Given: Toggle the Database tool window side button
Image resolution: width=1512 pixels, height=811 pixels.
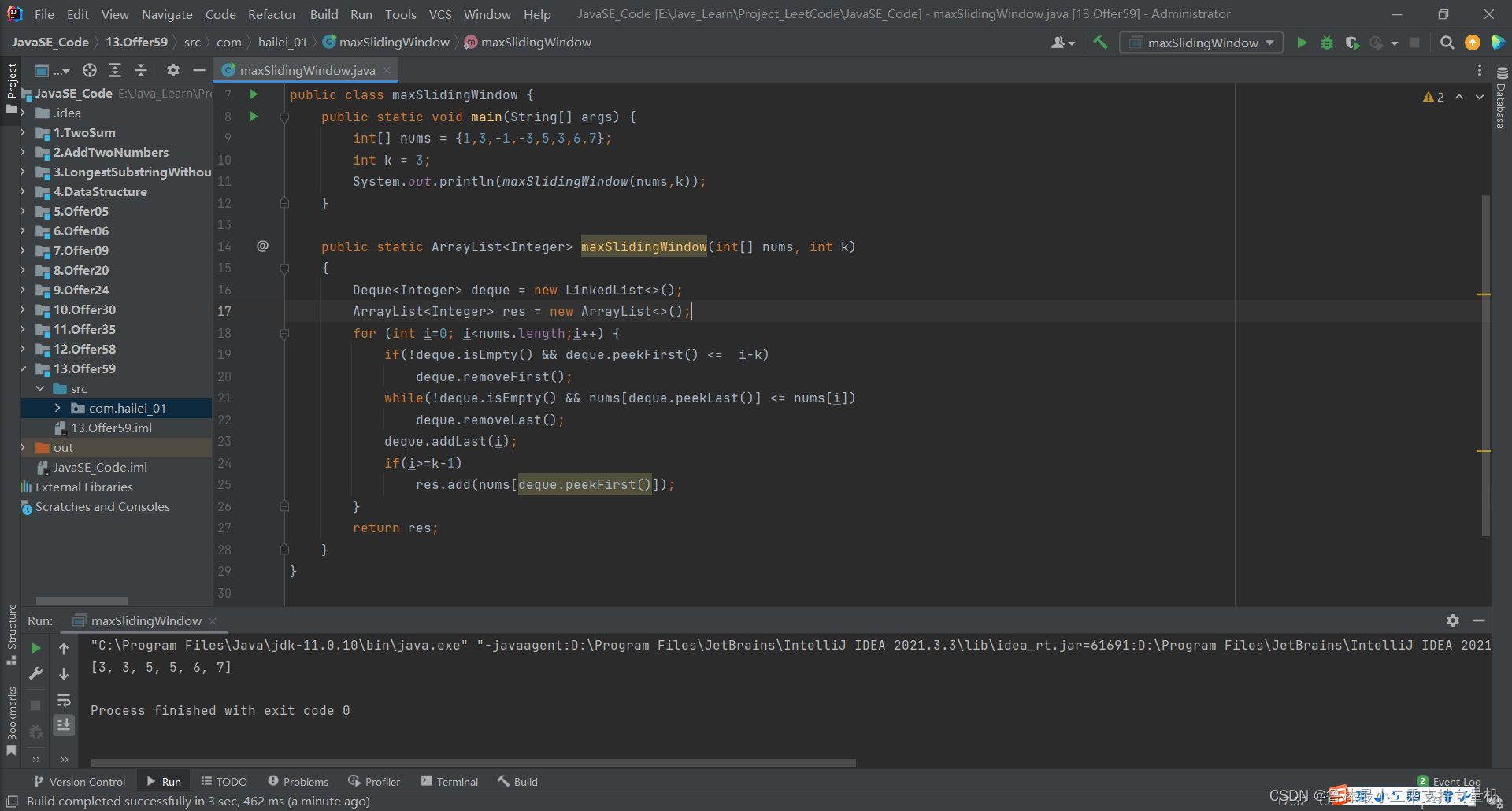Looking at the screenshot, I should (1502, 98).
